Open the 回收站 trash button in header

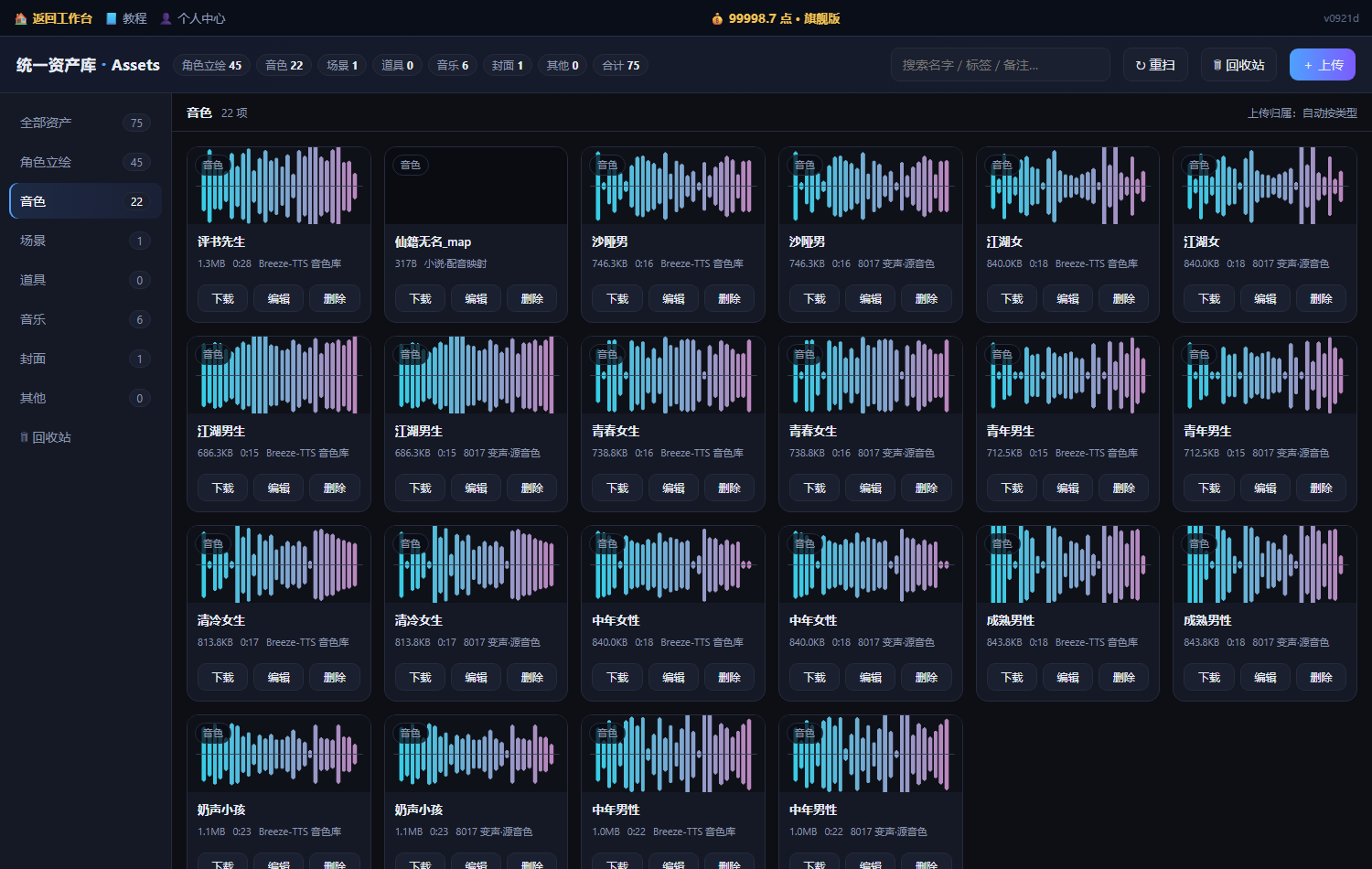(x=1238, y=65)
